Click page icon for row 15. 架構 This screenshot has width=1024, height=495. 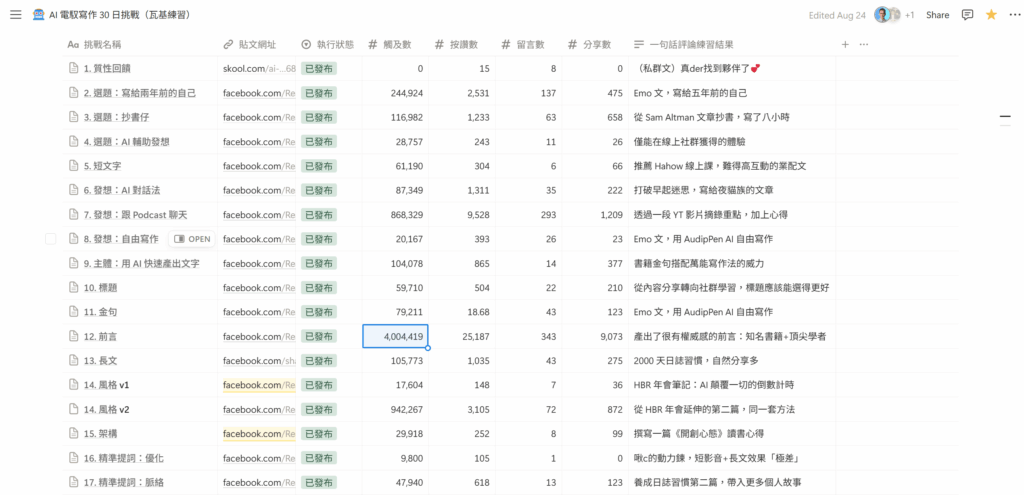pos(74,434)
